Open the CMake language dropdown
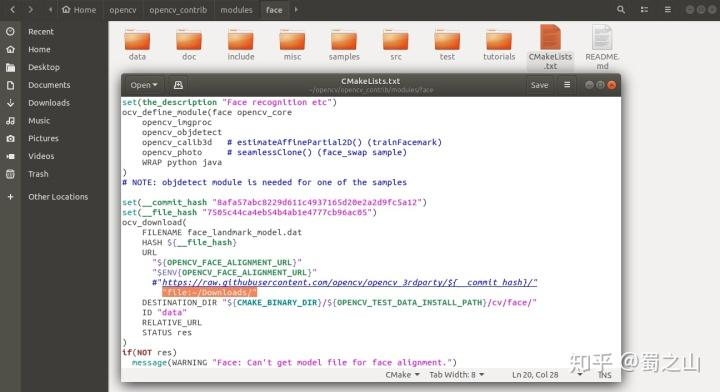 click(x=402, y=375)
